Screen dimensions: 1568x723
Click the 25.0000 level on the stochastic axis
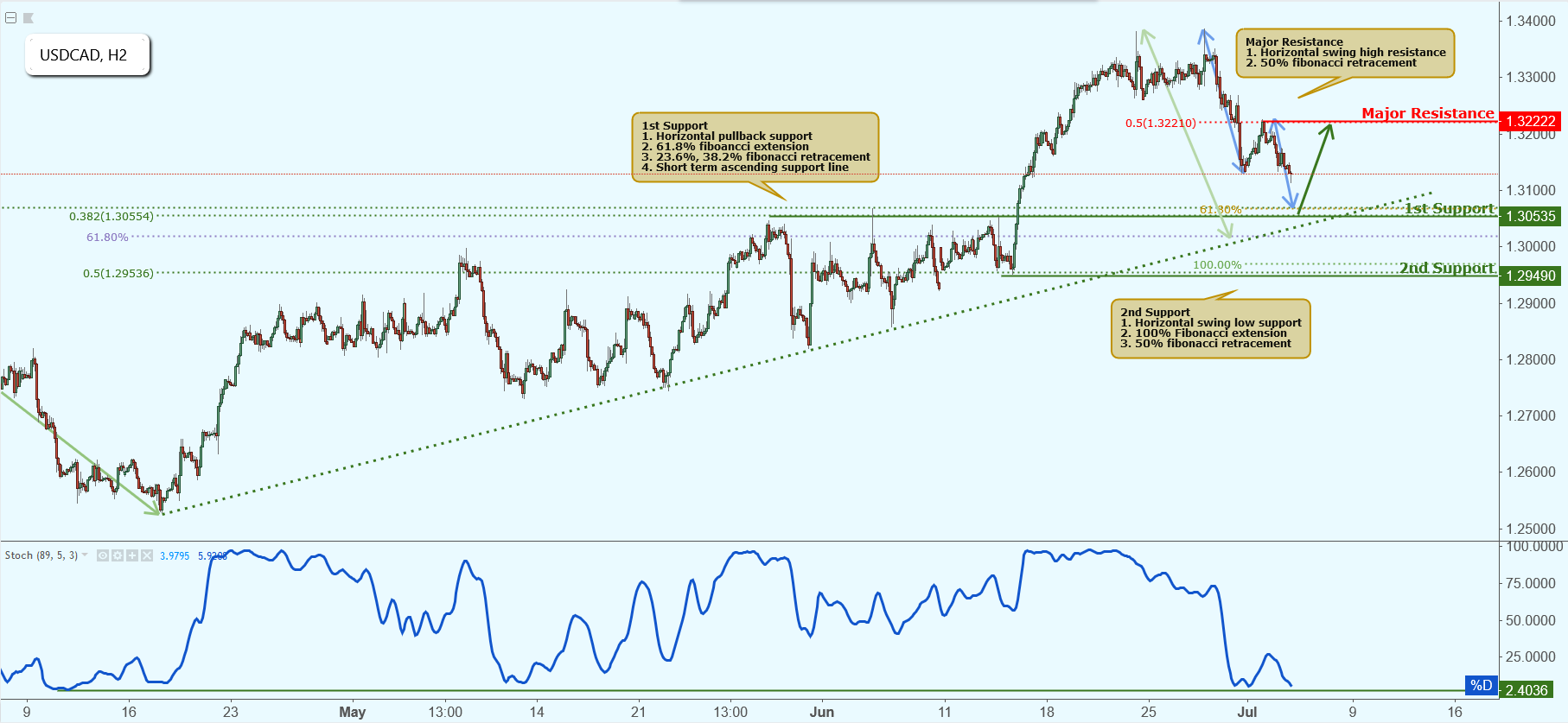[x=1531, y=656]
